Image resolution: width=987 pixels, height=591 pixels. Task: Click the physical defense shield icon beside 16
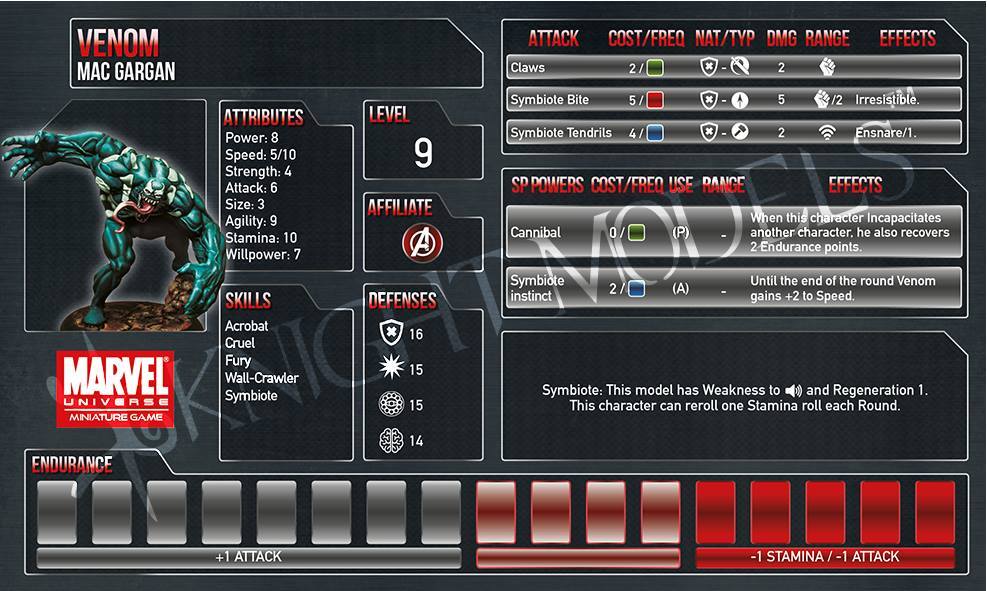coord(391,333)
